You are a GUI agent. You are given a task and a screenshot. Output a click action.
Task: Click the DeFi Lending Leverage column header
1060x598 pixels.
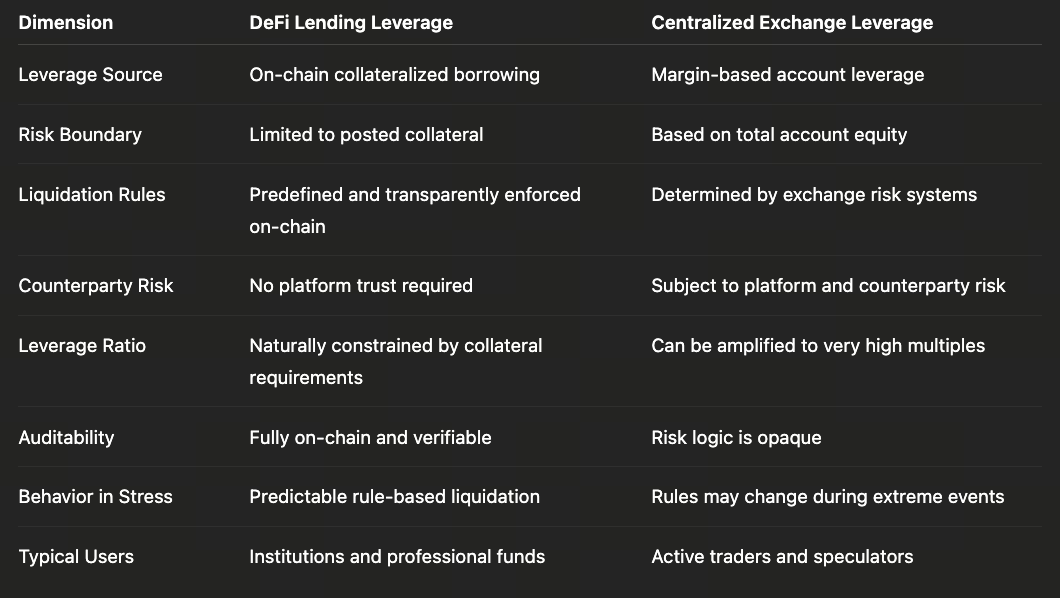tap(351, 22)
